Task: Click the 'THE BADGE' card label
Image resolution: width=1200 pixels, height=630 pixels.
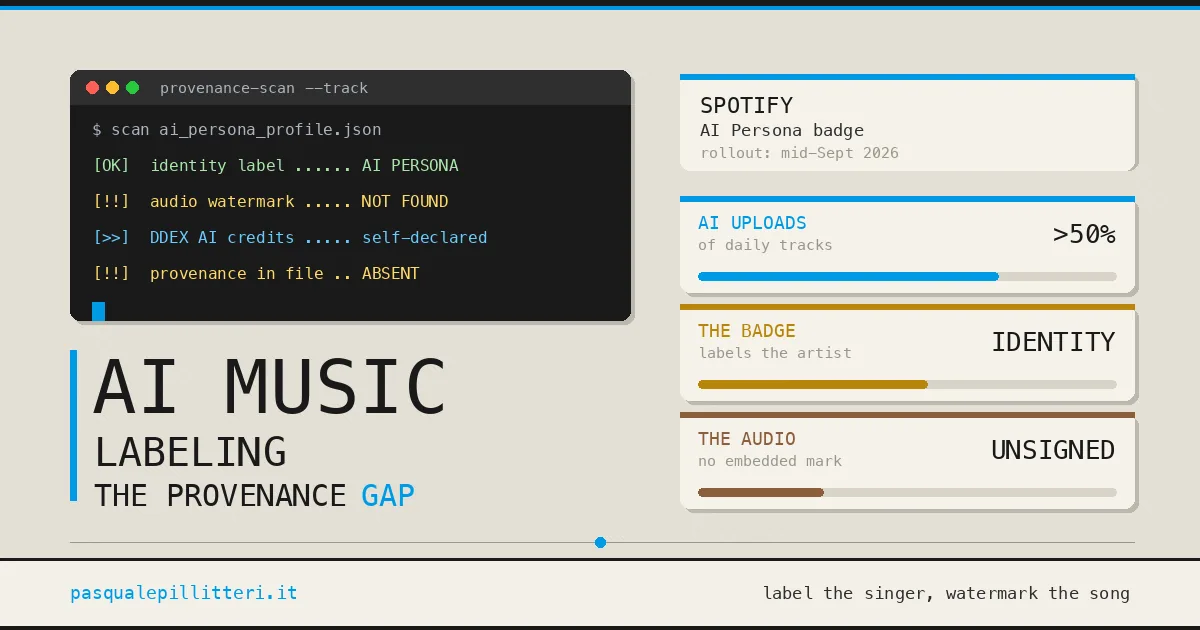Action: click(x=747, y=330)
